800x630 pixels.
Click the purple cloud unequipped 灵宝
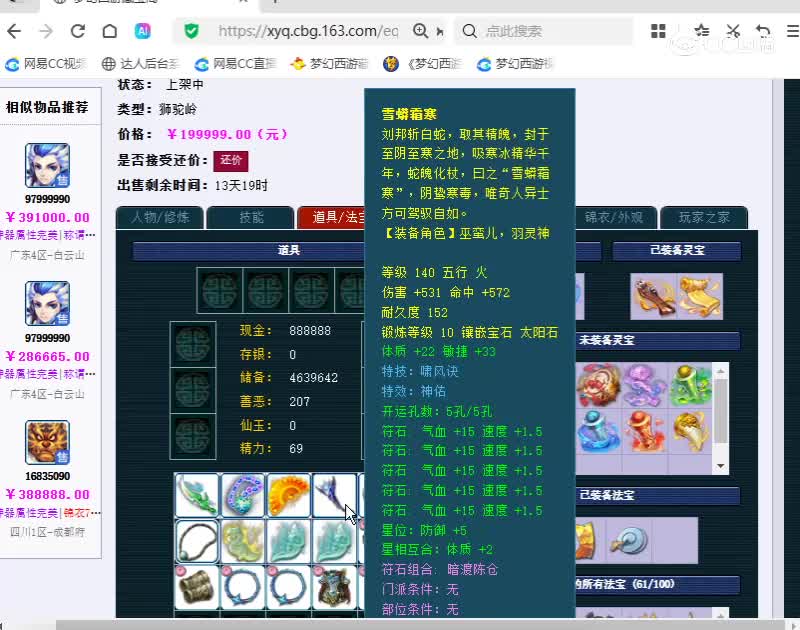point(645,385)
